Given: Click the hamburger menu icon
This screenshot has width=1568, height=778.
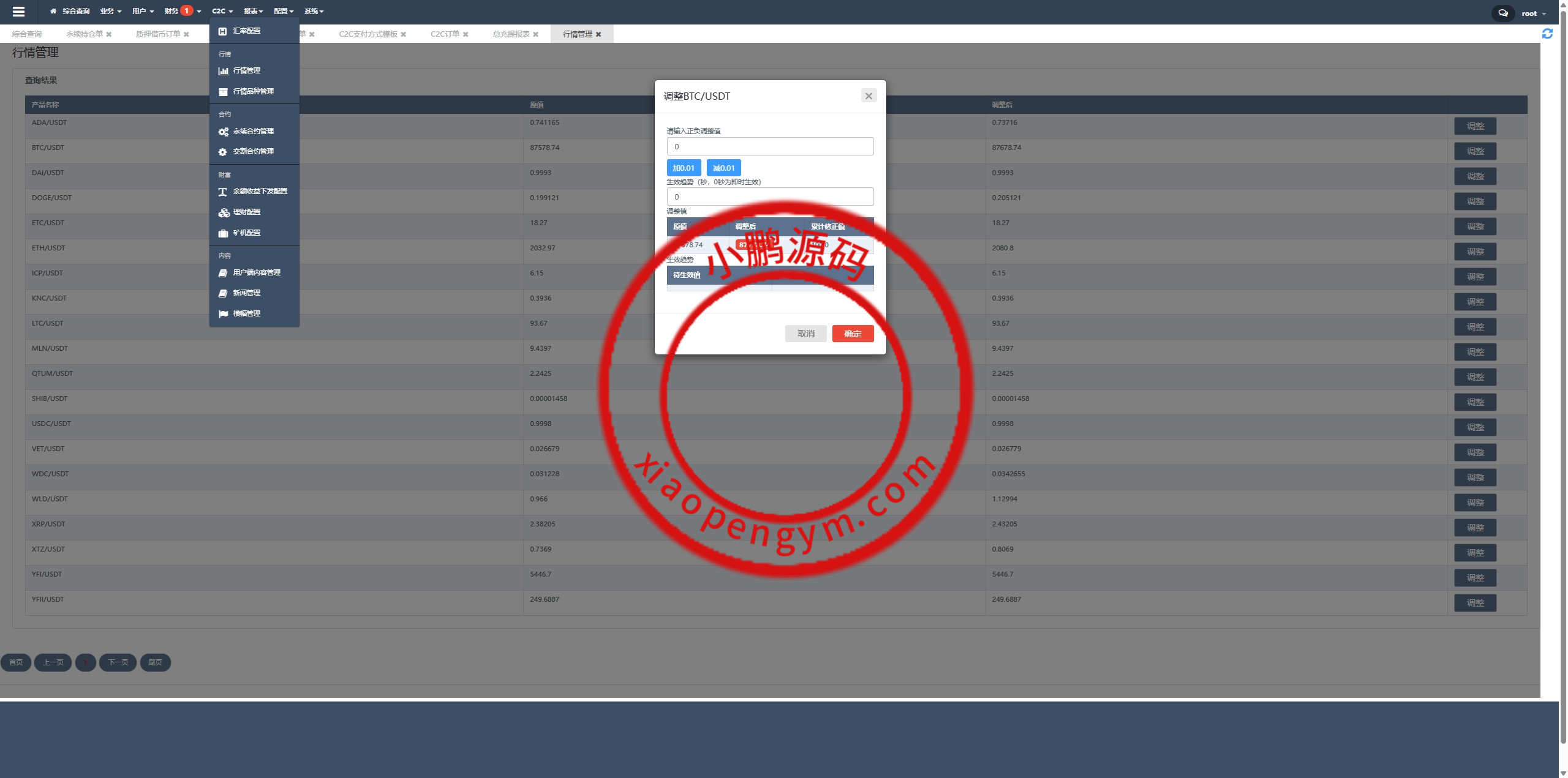Looking at the screenshot, I should [x=18, y=12].
